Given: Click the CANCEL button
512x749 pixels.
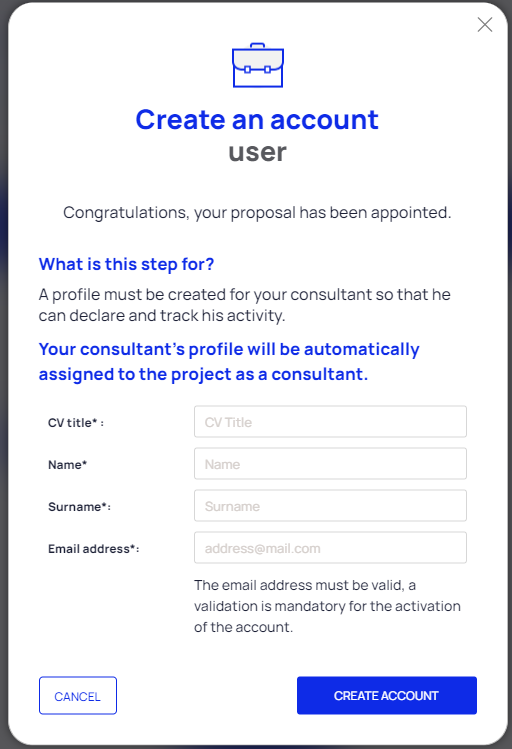Looking at the screenshot, I should (78, 696).
